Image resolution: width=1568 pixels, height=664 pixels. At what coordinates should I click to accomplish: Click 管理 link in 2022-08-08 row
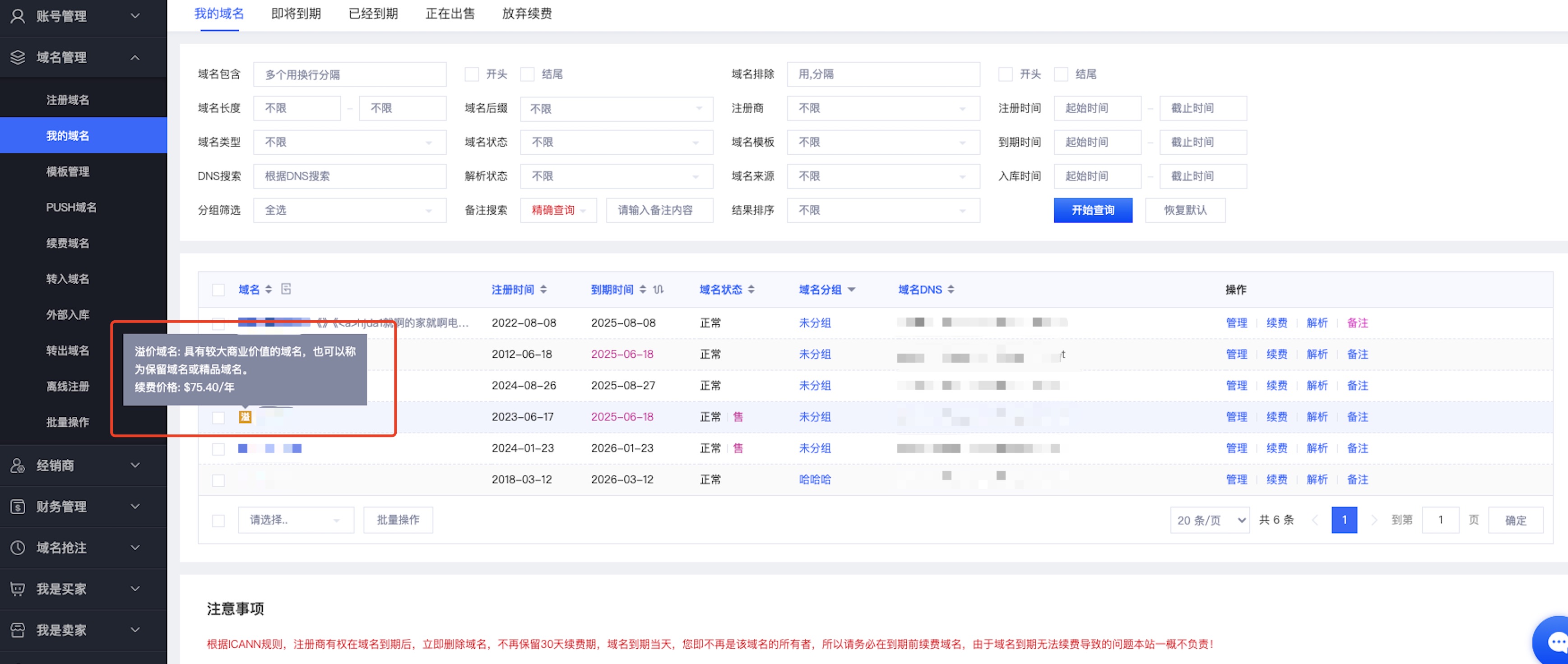1236,323
